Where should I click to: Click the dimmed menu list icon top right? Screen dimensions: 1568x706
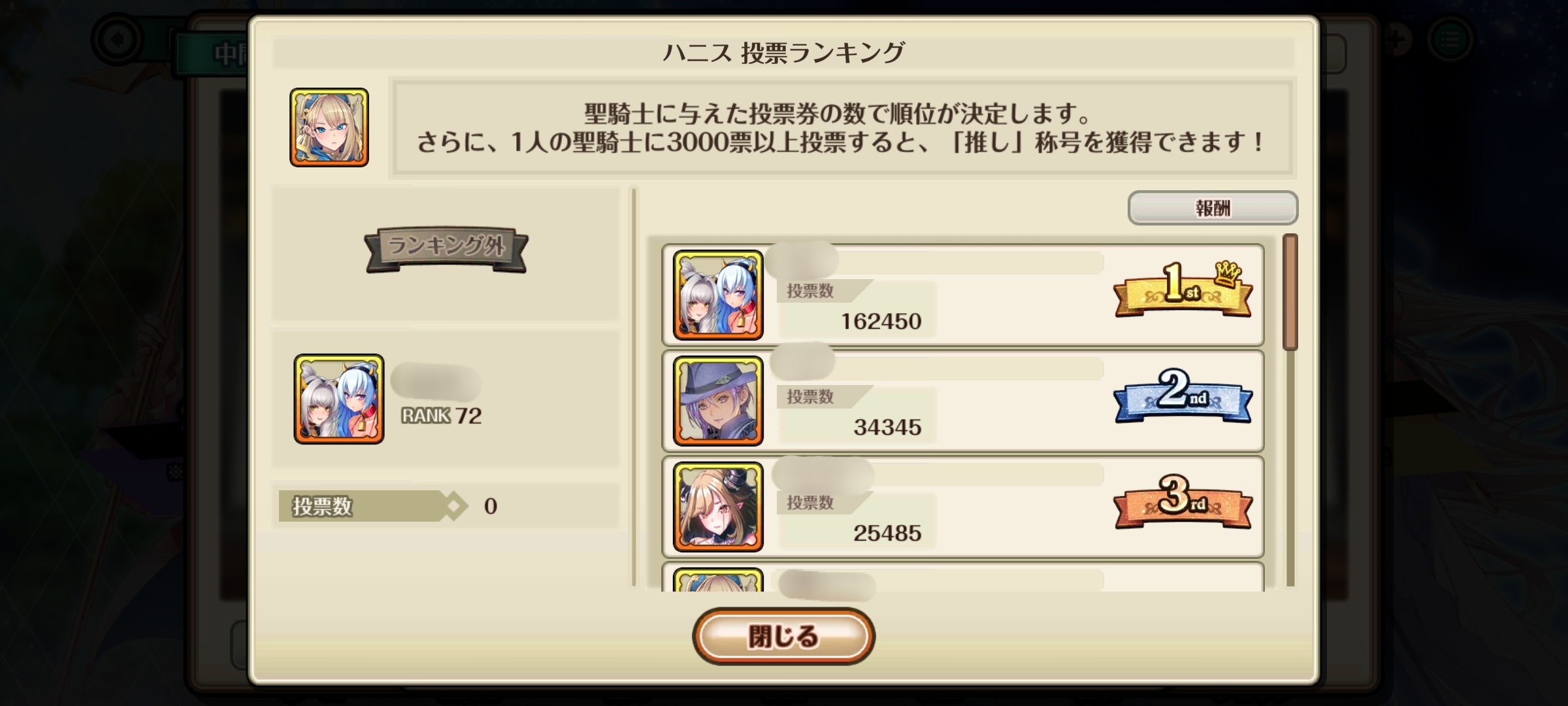(1450, 41)
